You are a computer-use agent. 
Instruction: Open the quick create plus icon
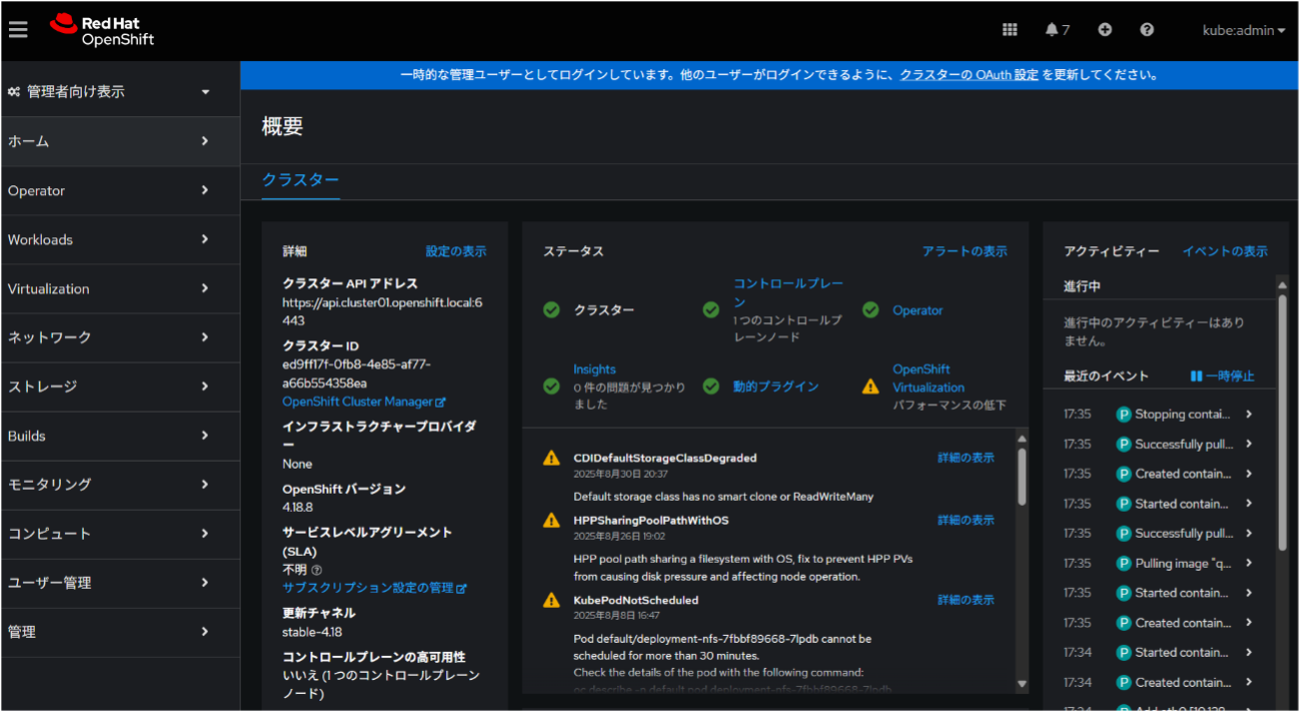pos(1105,29)
